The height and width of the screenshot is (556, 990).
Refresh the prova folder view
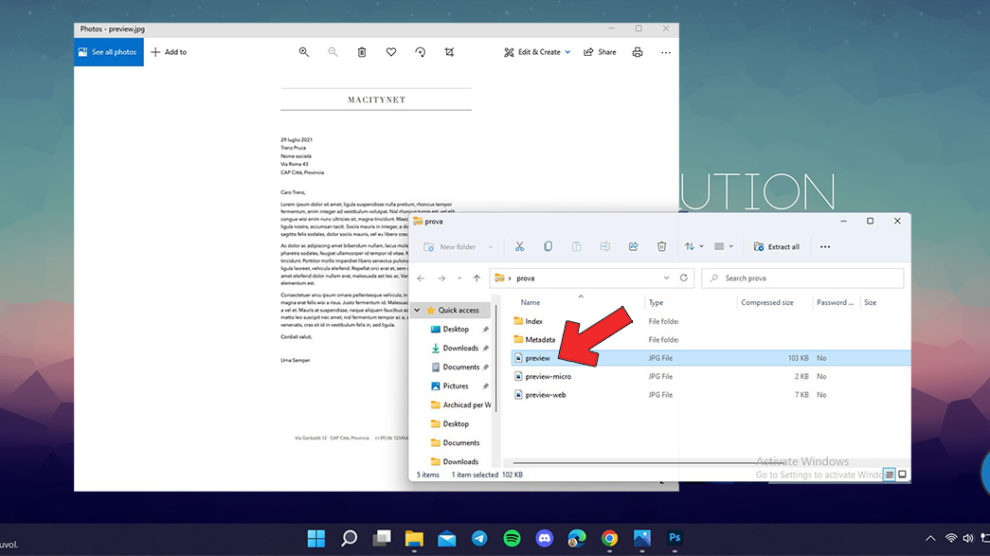(x=684, y=278)
